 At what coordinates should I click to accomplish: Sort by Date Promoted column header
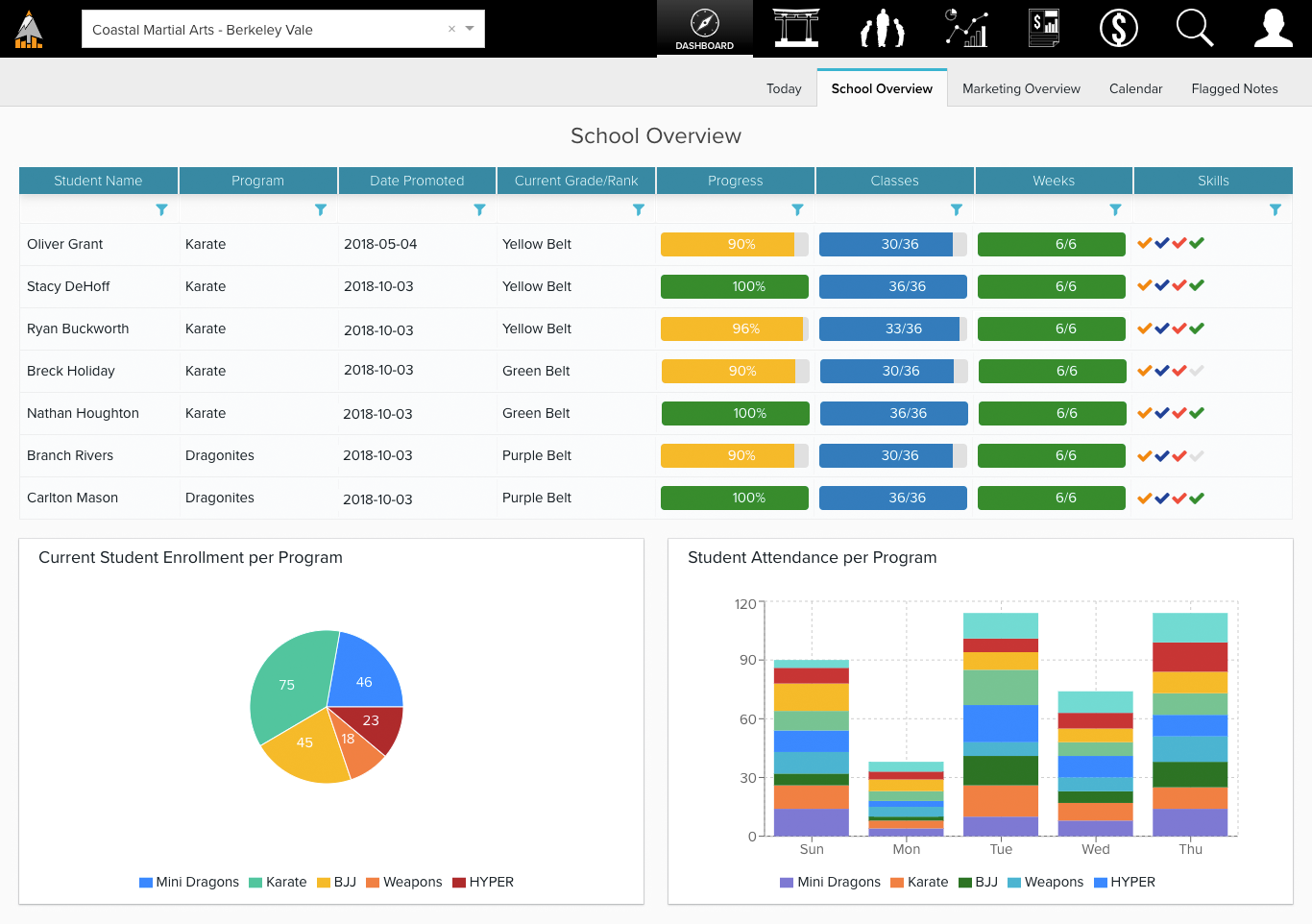[417, 181]
